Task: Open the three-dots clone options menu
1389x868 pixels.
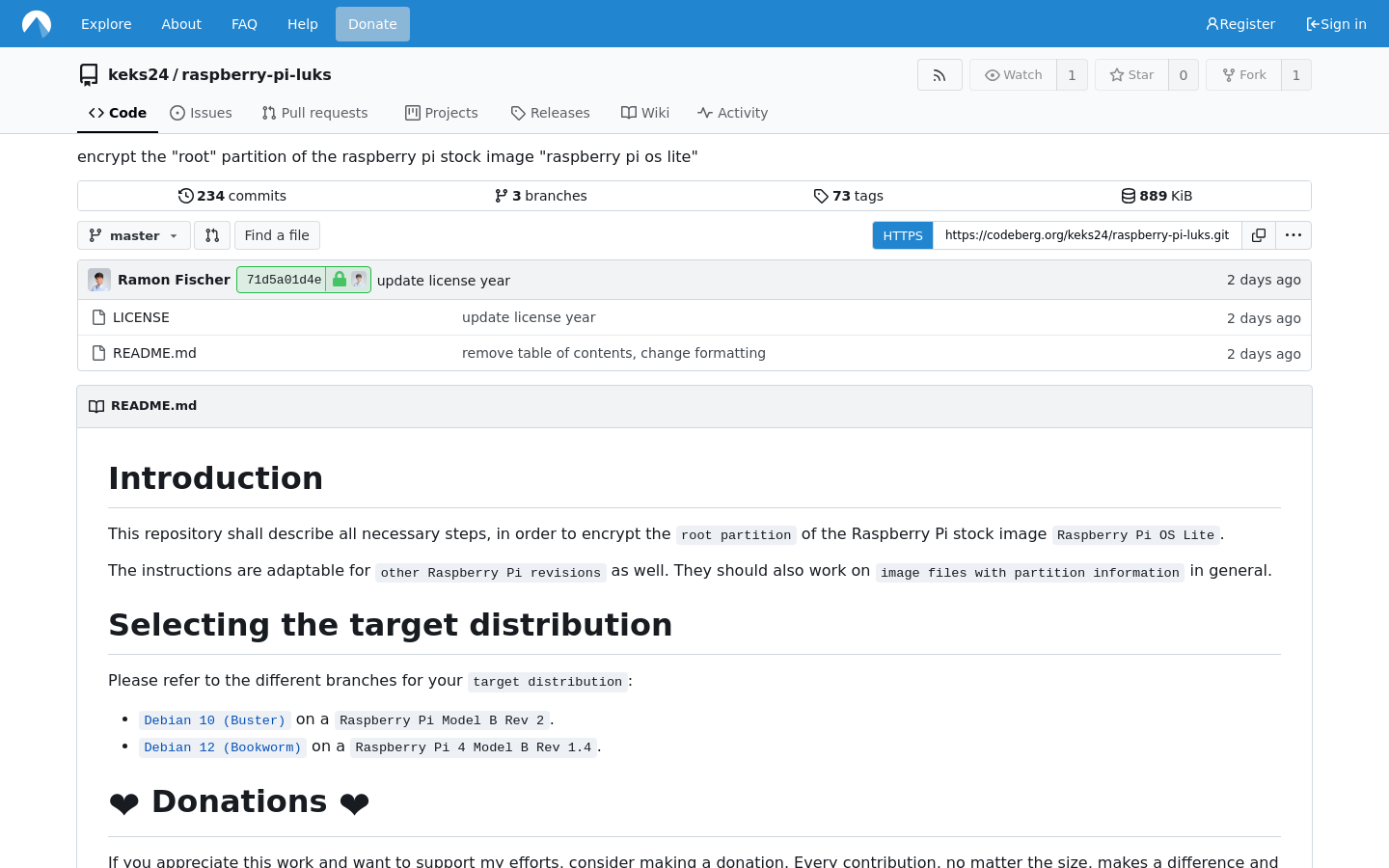Action: tap(1294, 235)
